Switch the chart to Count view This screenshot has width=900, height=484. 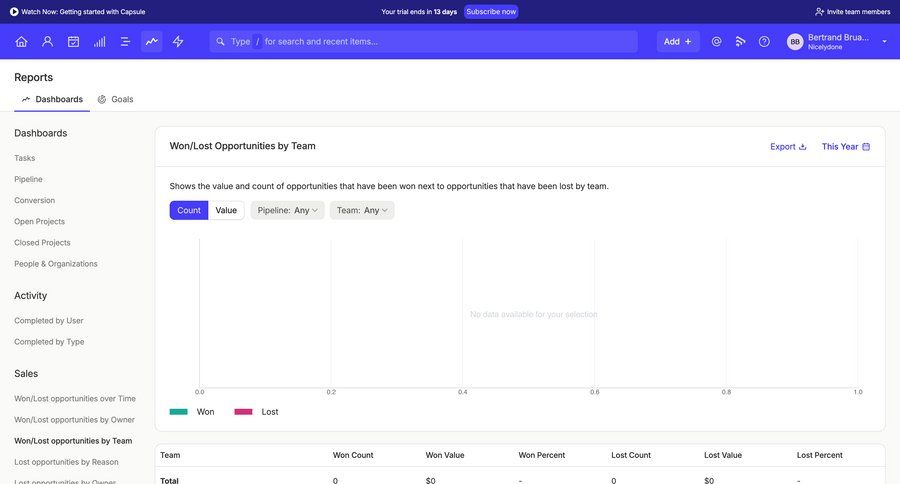coord(189,210)
